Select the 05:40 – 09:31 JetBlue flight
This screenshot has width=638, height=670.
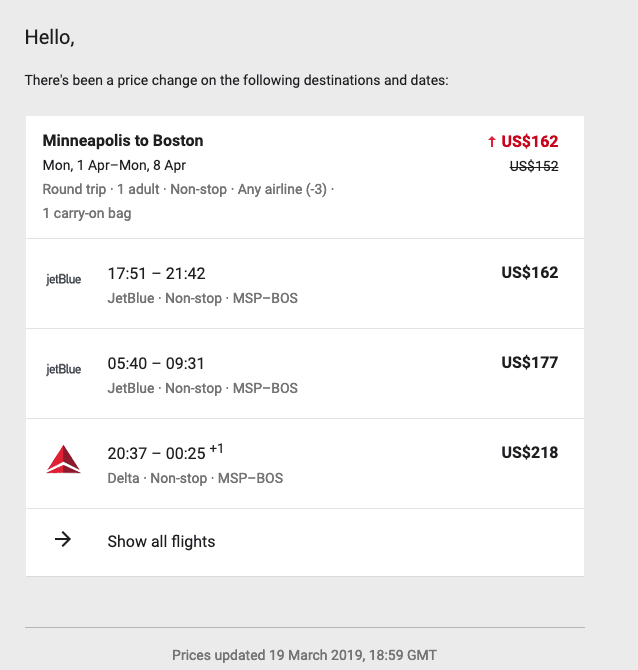pyautogui.click(x=305, y=374)
